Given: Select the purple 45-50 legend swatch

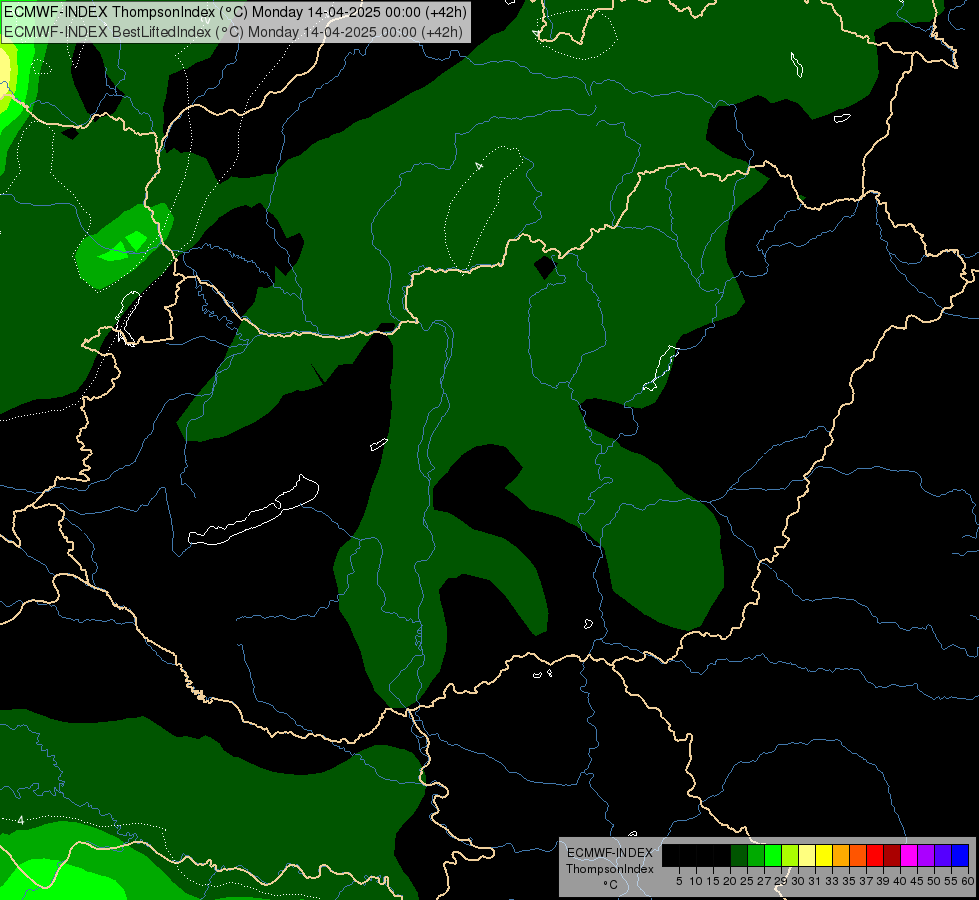Looking at the screenshot, I should (926, 855).
